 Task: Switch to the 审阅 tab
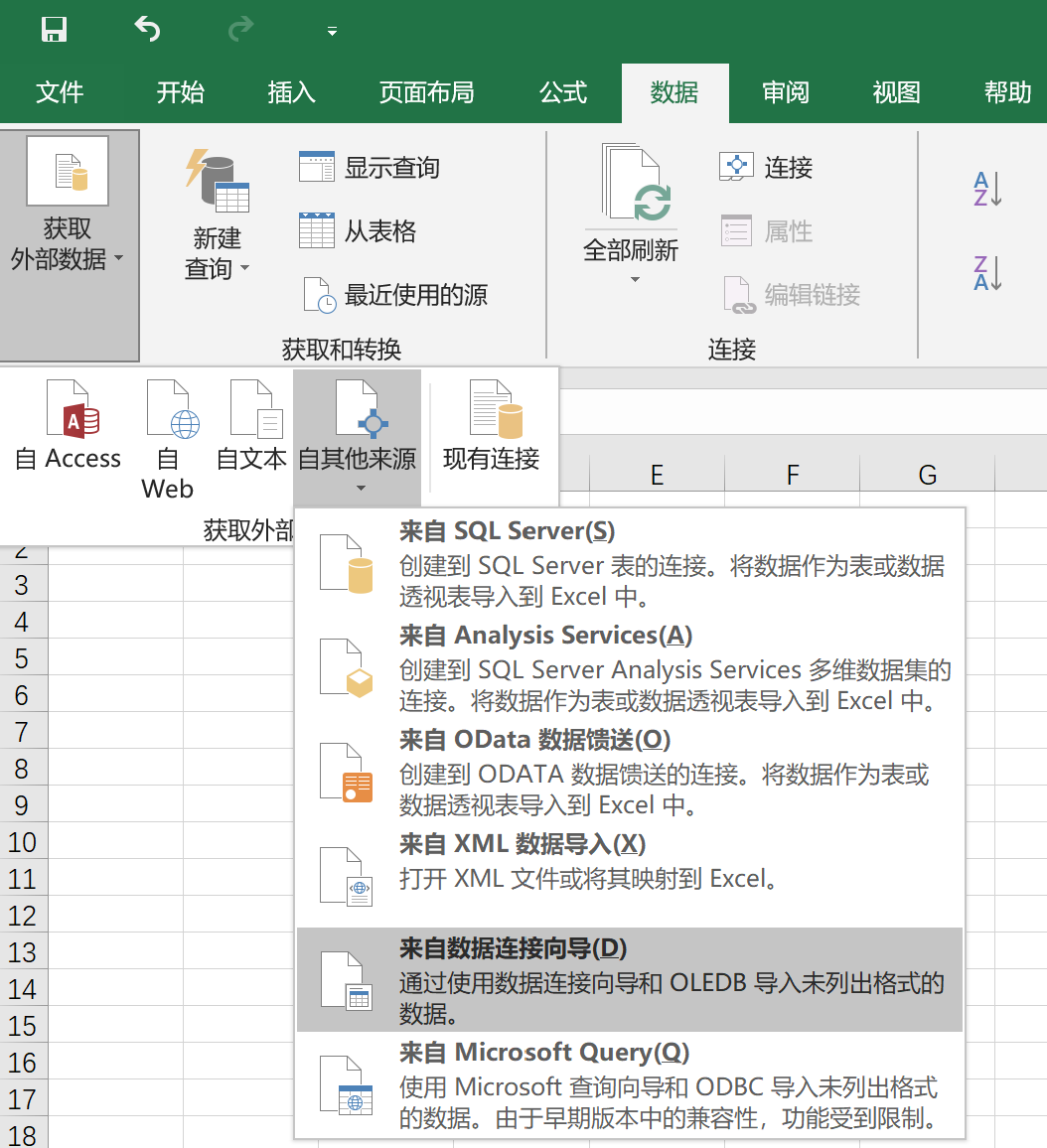click(786, 92)
